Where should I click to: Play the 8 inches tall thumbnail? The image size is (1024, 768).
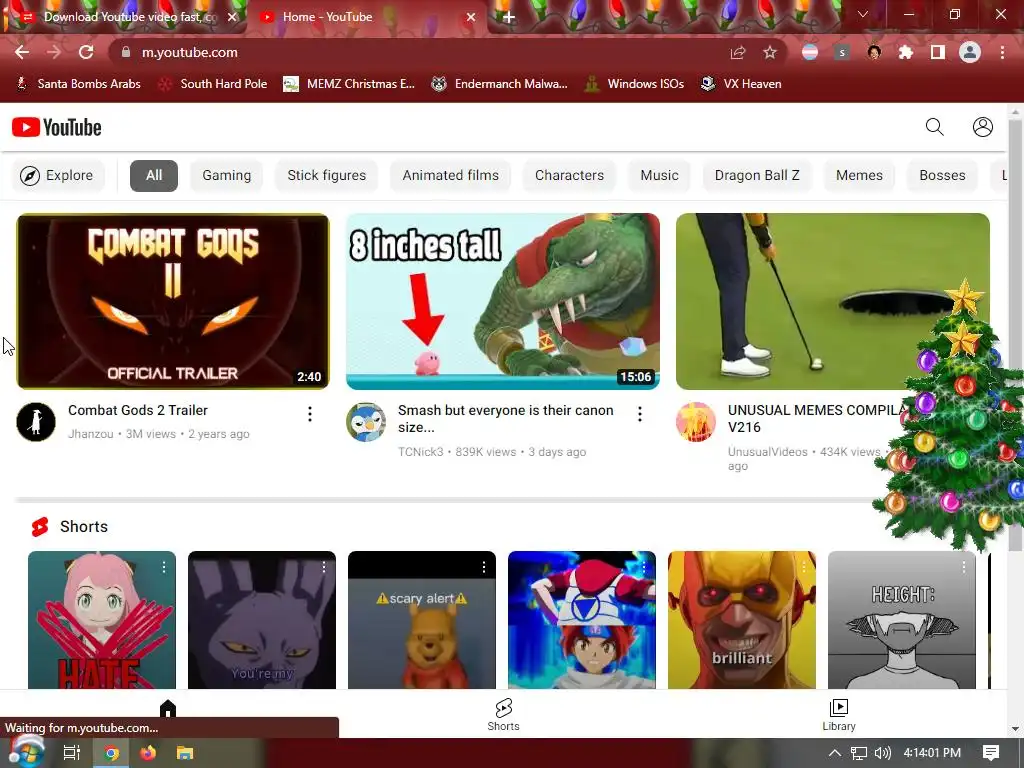[x=503, y=301]
